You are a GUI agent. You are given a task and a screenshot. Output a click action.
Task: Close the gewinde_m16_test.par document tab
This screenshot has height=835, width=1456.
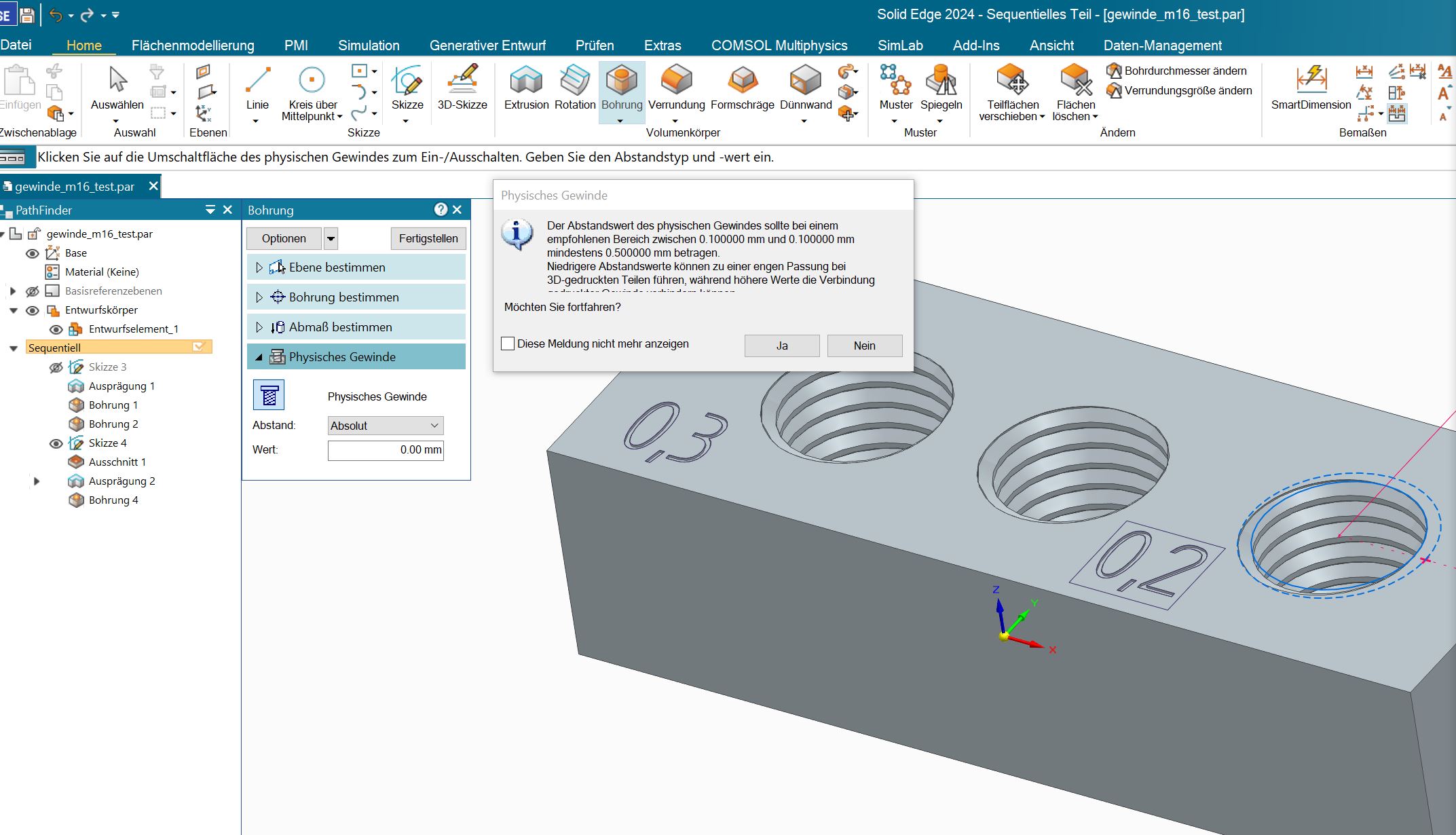point(153,186)
